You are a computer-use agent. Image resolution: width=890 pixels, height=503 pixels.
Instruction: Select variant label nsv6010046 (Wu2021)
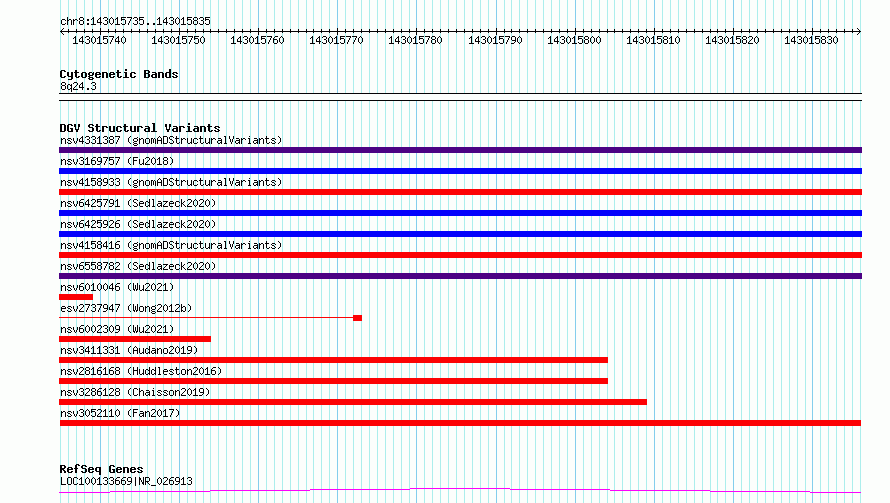[117, 287]
